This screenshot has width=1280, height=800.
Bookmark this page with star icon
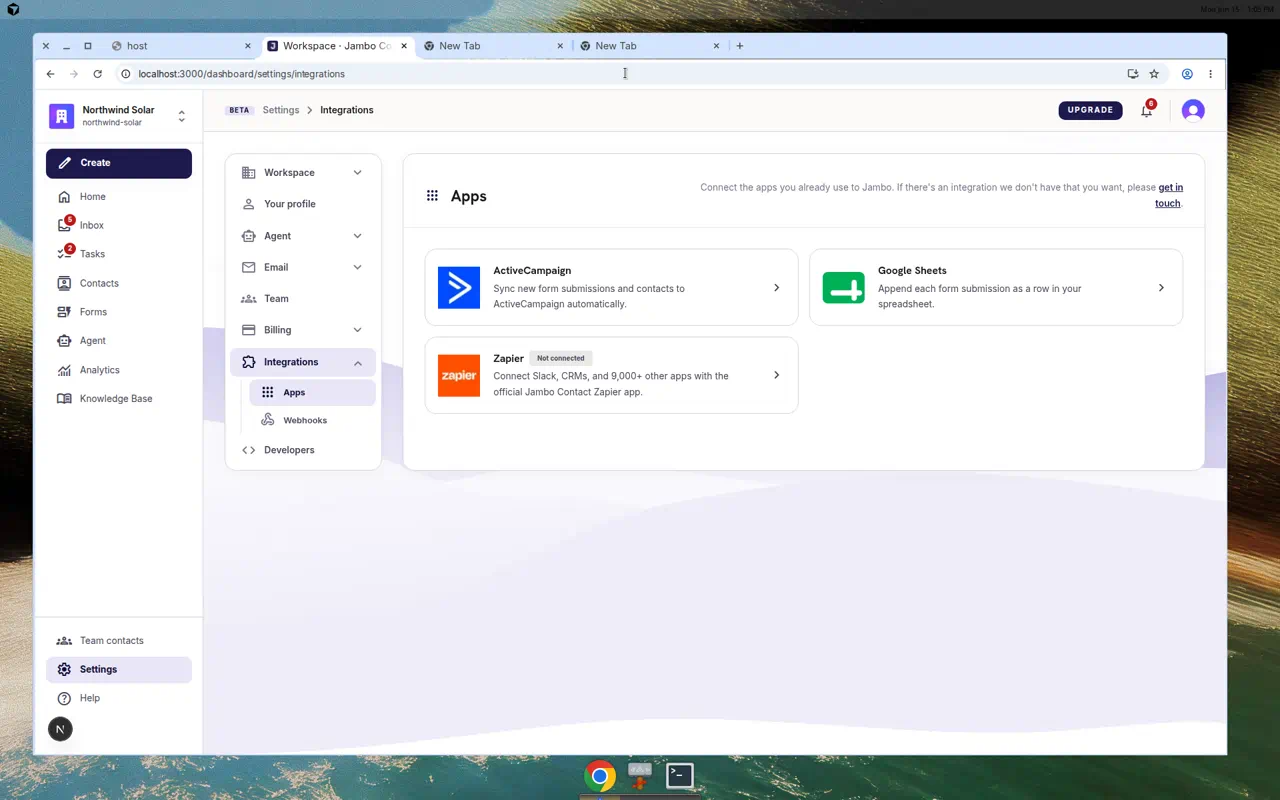[1154, 74]
